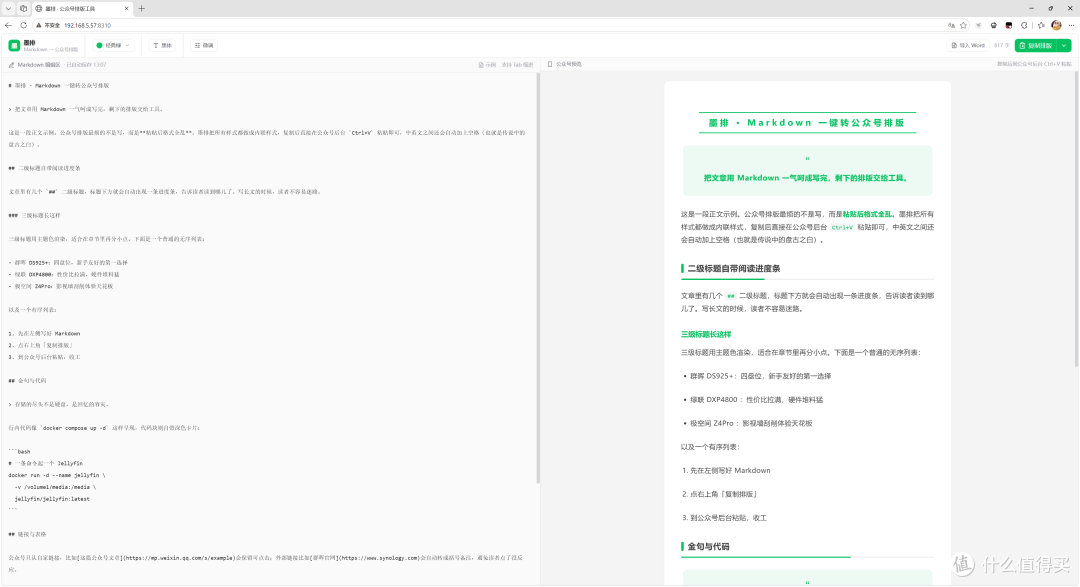
Task: Add page to favorites with star icon
Action: pyautogui.click(x=964, y=25)
